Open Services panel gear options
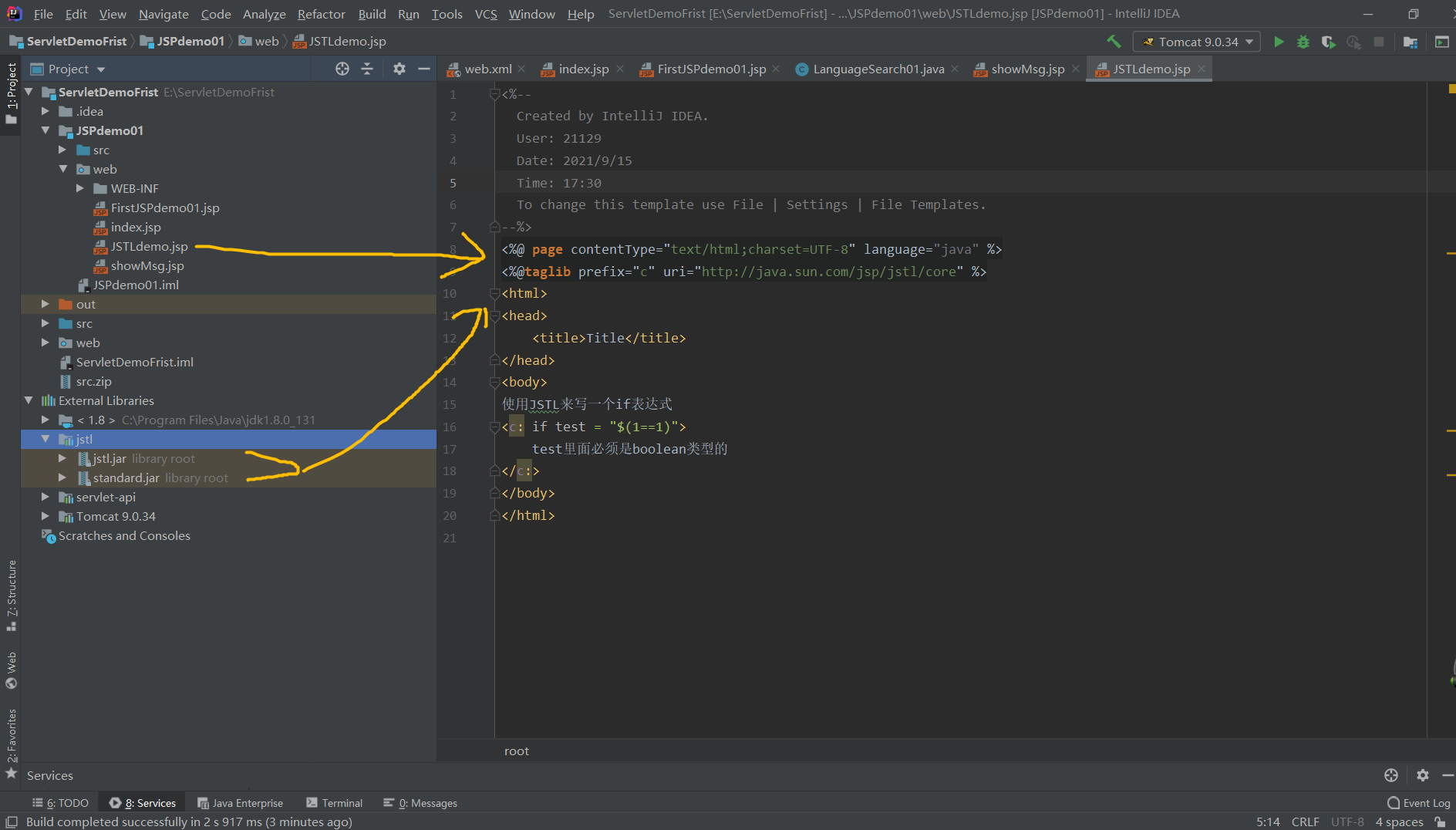The image size is (1456, 830). tap(1423, 775)
